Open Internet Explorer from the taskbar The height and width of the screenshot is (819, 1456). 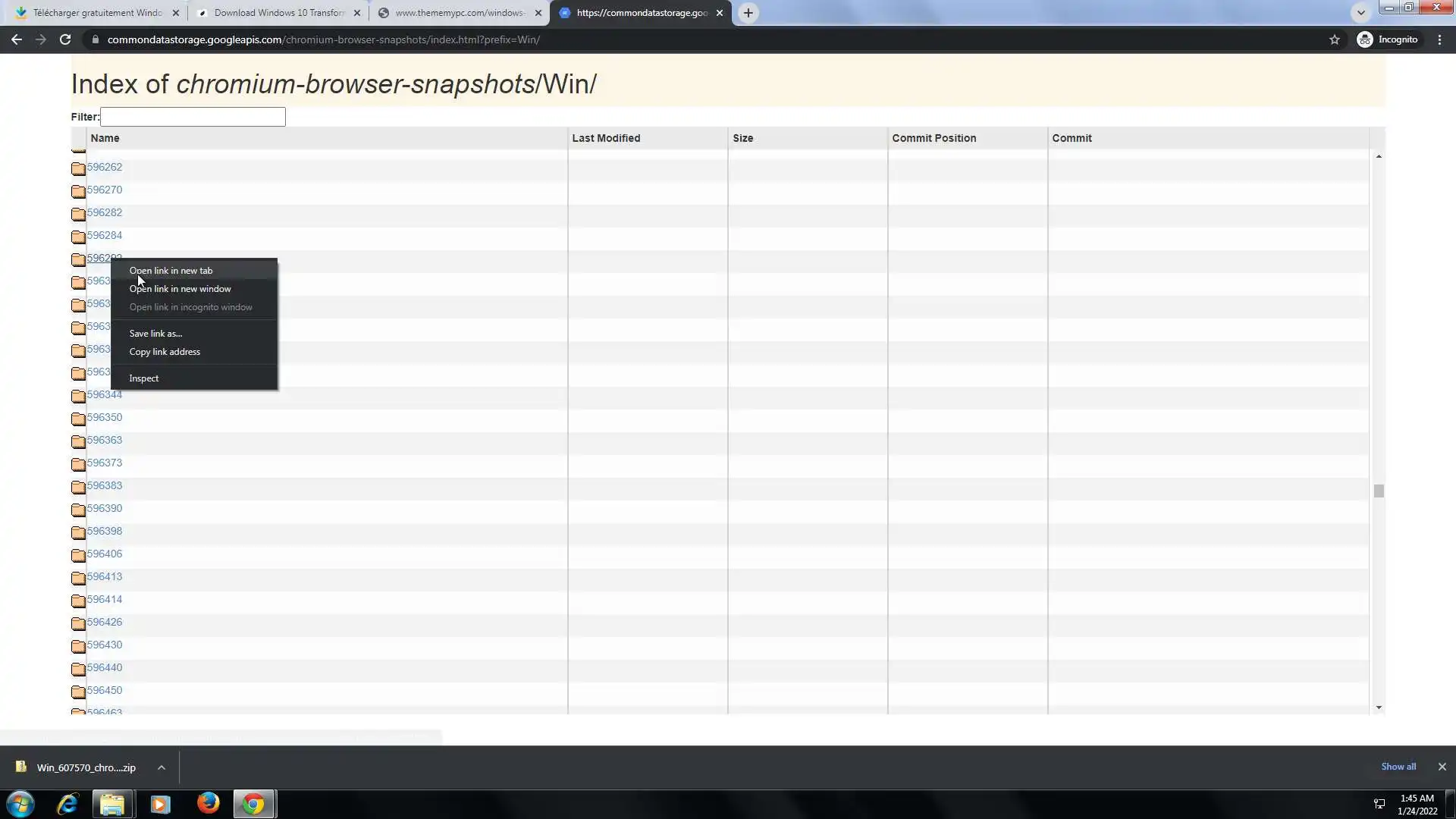[67, 804]
